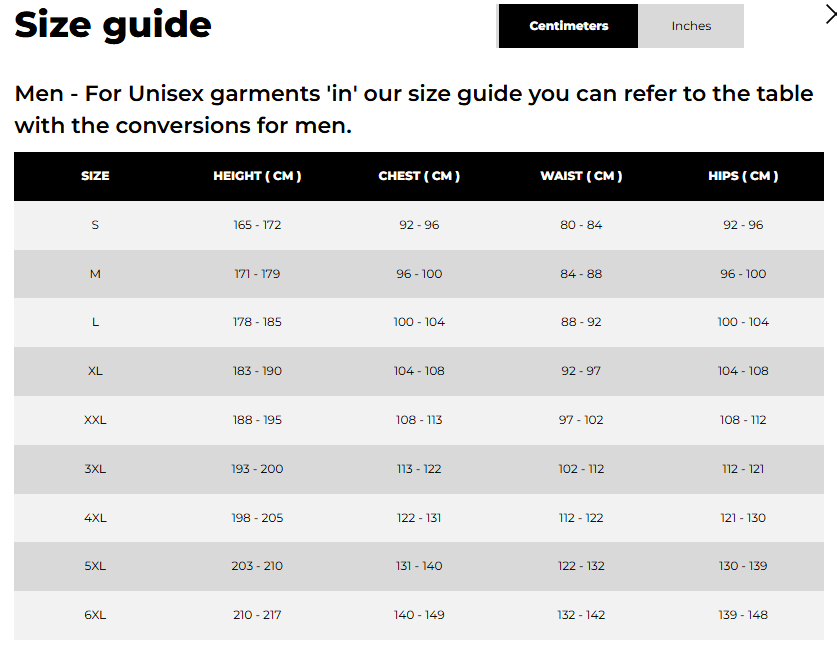Select the S size row label
This screenshot has height=646, width=837.
pos(95,225)
